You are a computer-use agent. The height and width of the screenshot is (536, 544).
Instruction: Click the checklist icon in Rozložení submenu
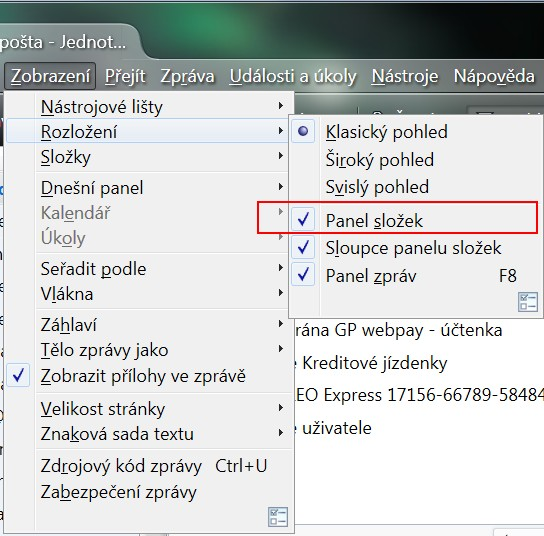[x=528, y=301]
